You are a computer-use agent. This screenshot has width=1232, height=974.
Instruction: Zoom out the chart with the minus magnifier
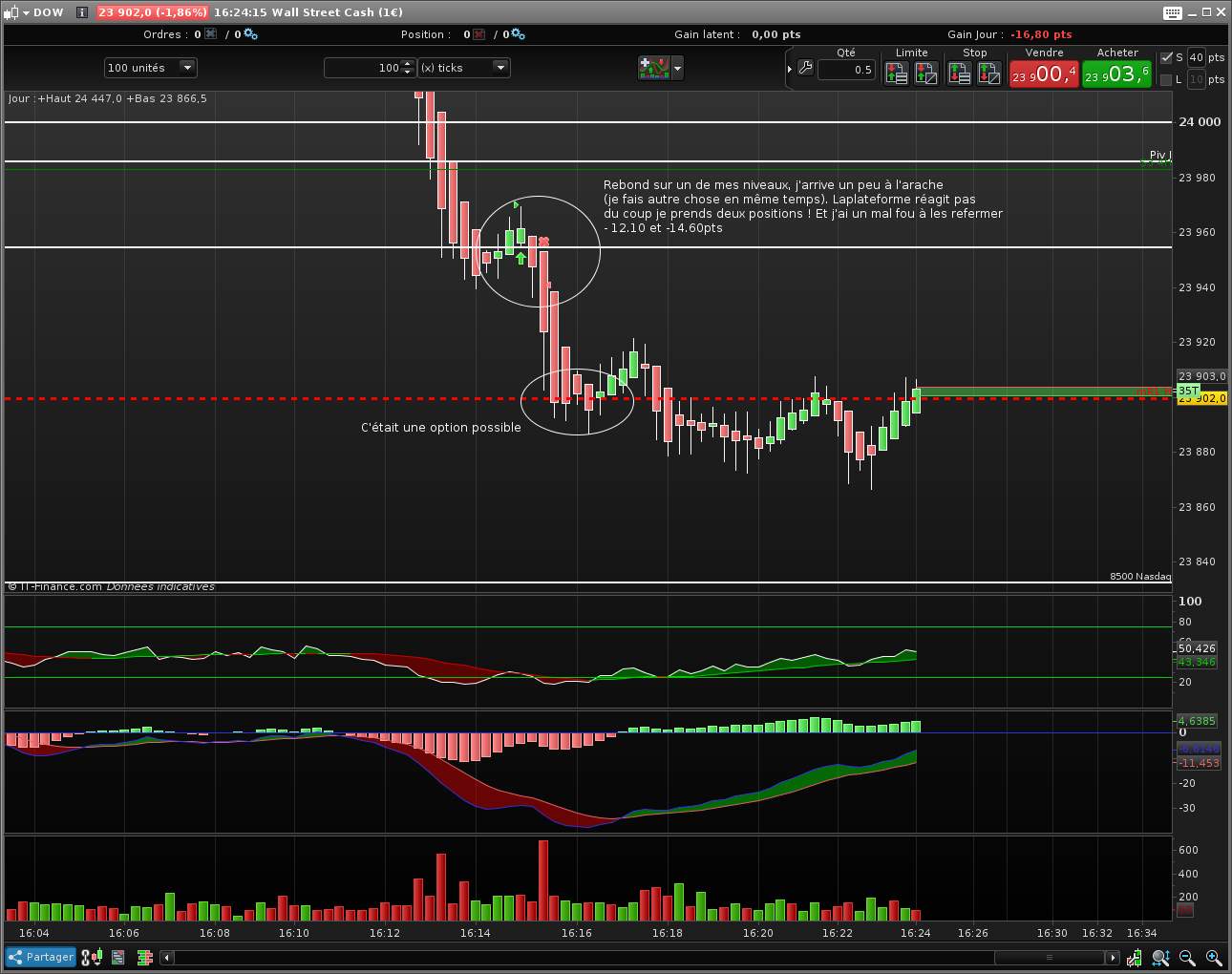(x=1187, y=958)
